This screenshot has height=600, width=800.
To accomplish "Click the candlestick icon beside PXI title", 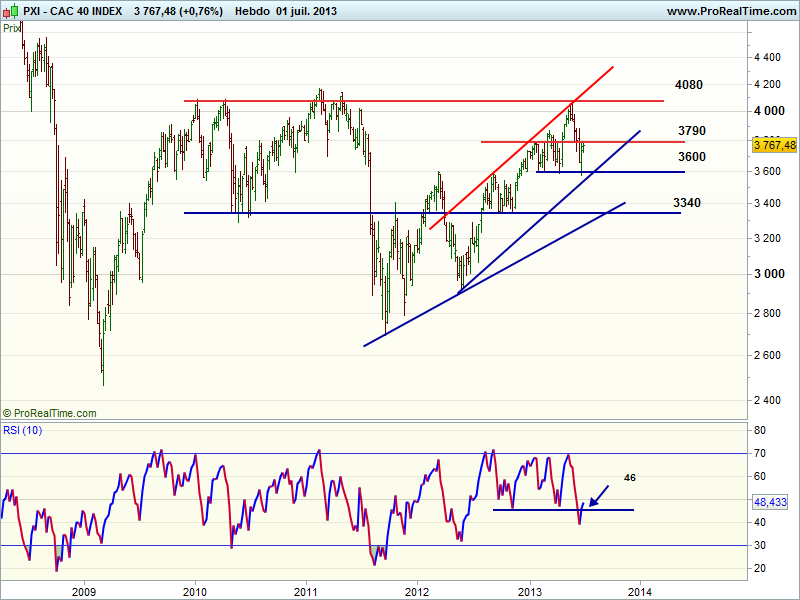I will click(10, 11).
